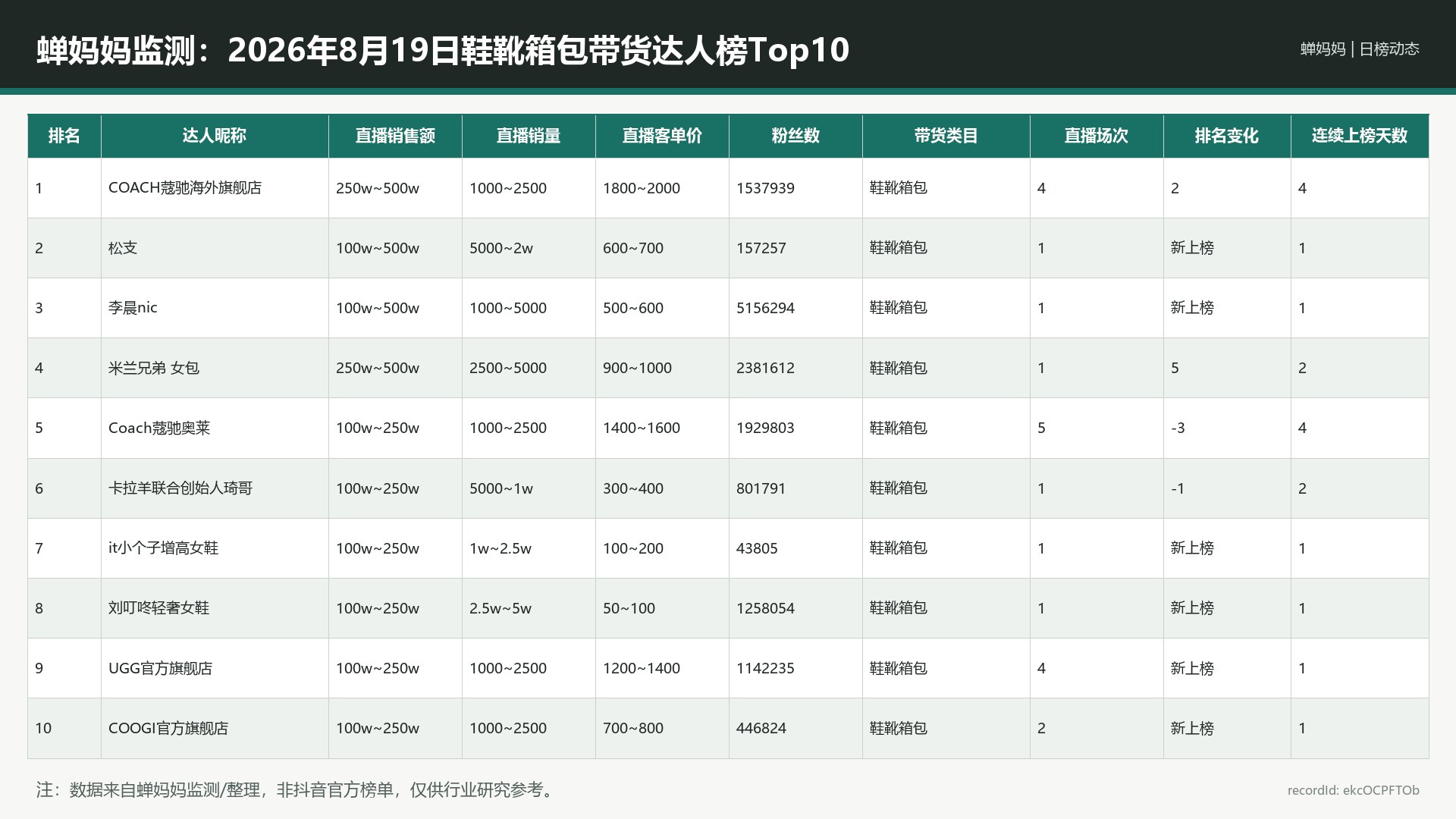The height and width of the screenshot is (819, 1456).
Task: Click the 直播销量 column header
Action: pyautogui.click(x=529, y=136)
